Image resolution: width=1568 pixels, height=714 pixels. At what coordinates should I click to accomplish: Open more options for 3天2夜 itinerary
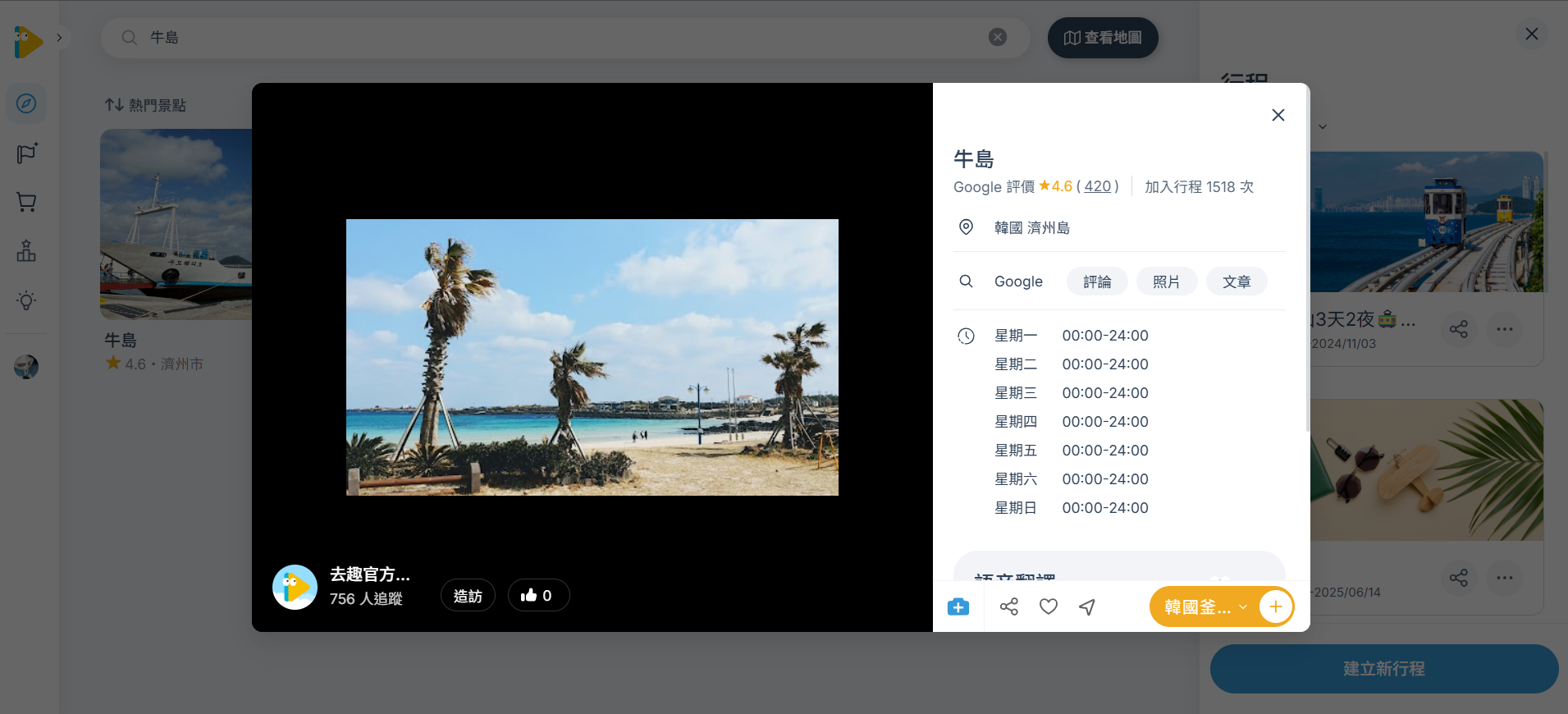coord(1505,329)
